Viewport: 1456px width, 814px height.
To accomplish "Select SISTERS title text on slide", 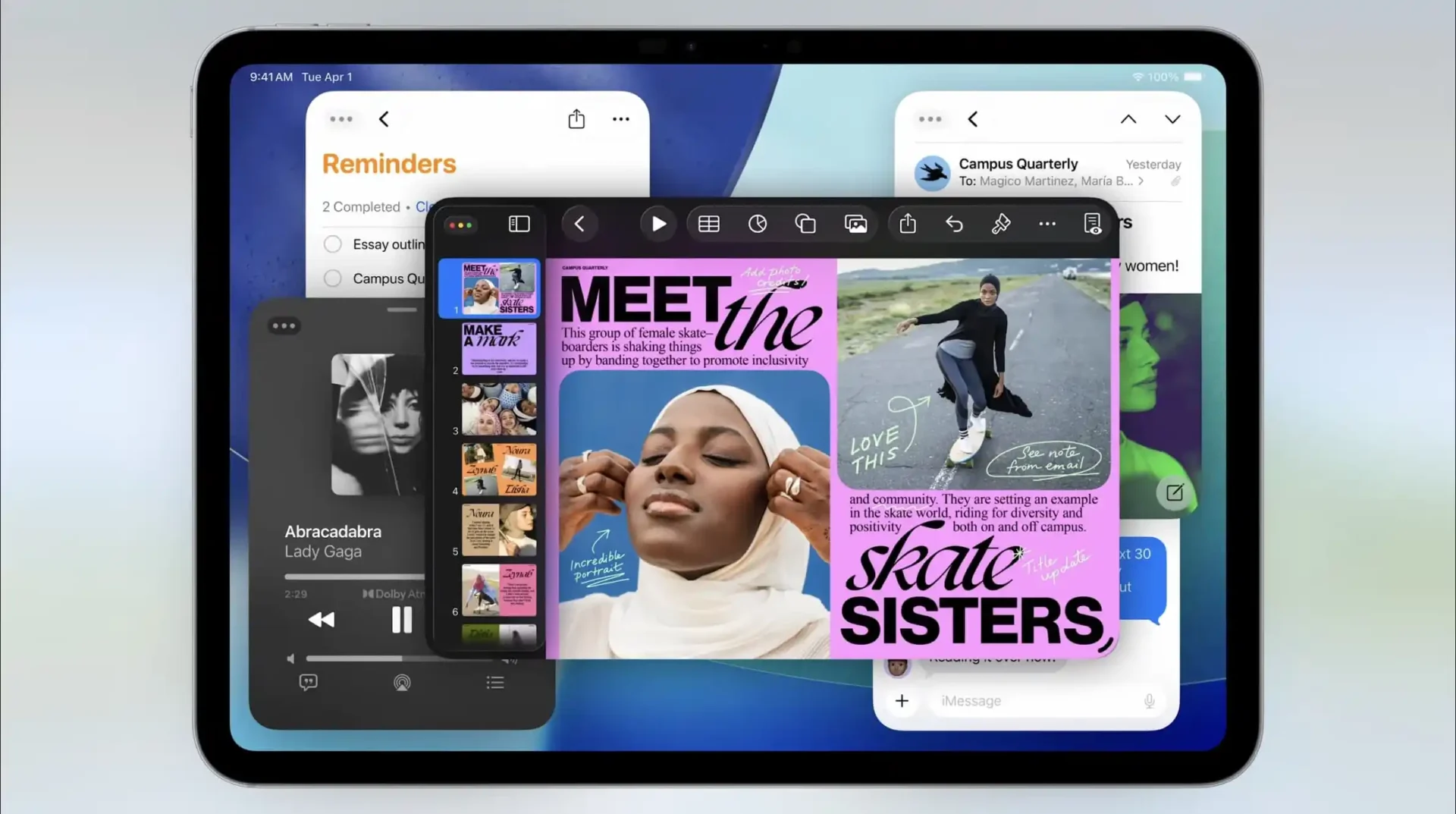I will tap(974, 621).
